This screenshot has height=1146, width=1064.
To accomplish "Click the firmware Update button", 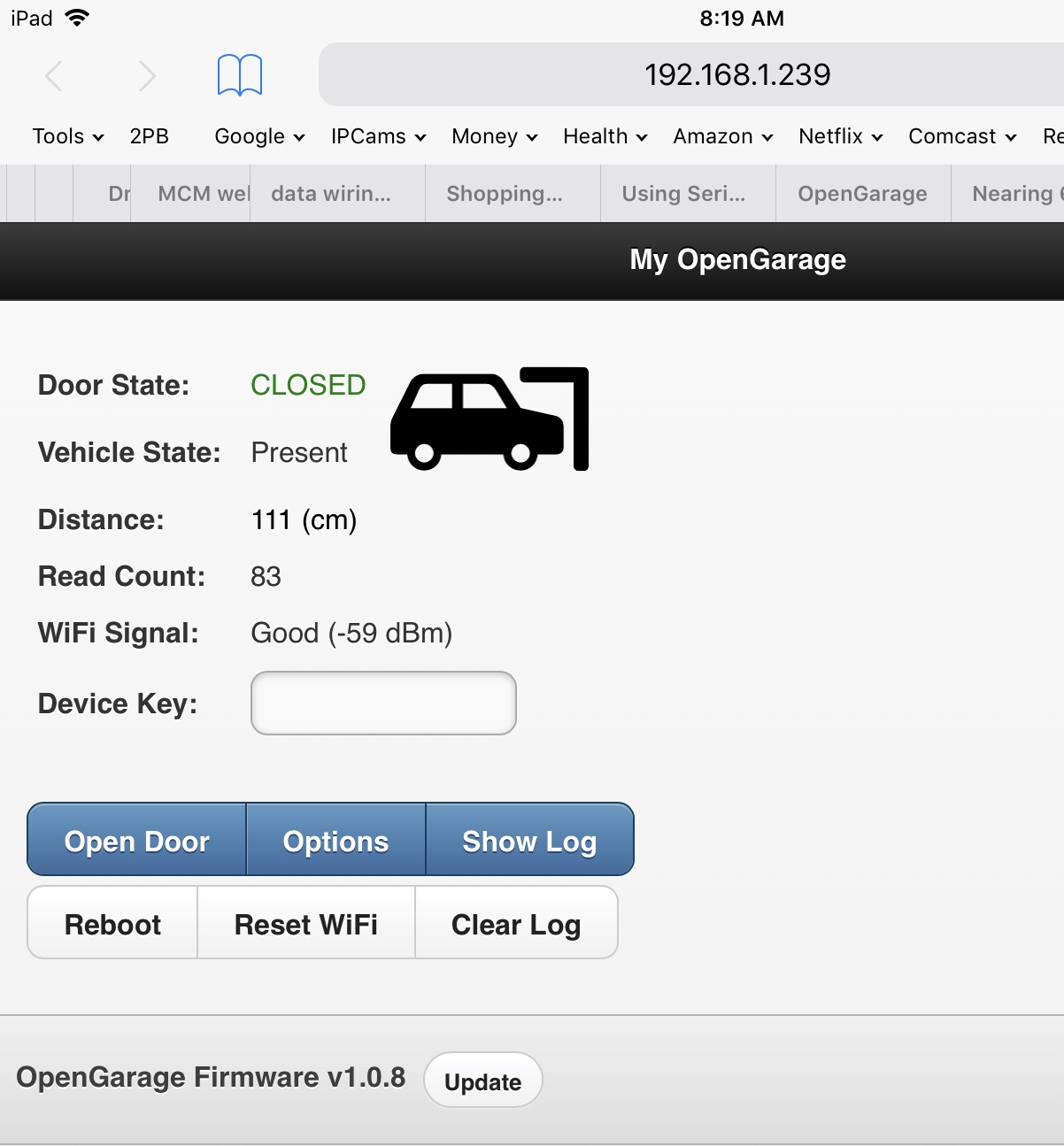I will pyautogui.click(x=482, y=1081).
